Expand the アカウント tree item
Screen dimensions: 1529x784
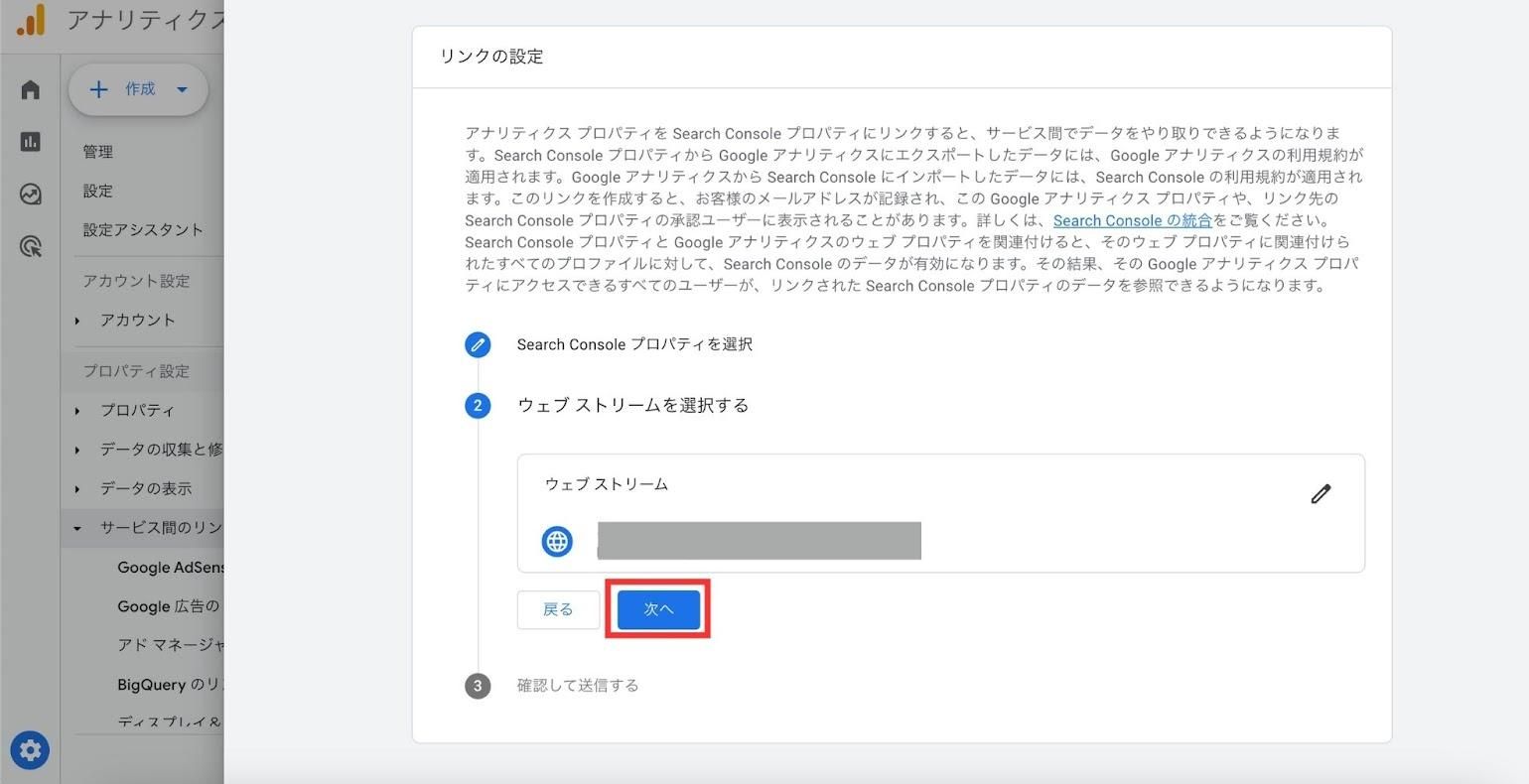[137, 321]
